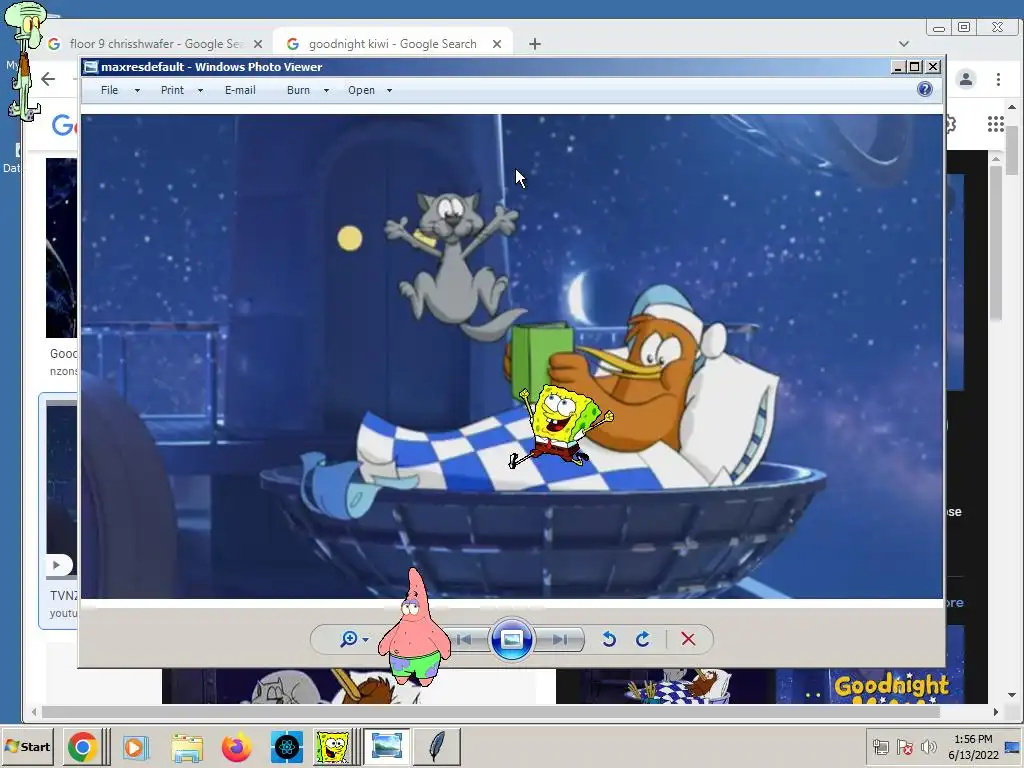Click the Start button
This screenshot has height=768, width=1024.
(27, 746)
